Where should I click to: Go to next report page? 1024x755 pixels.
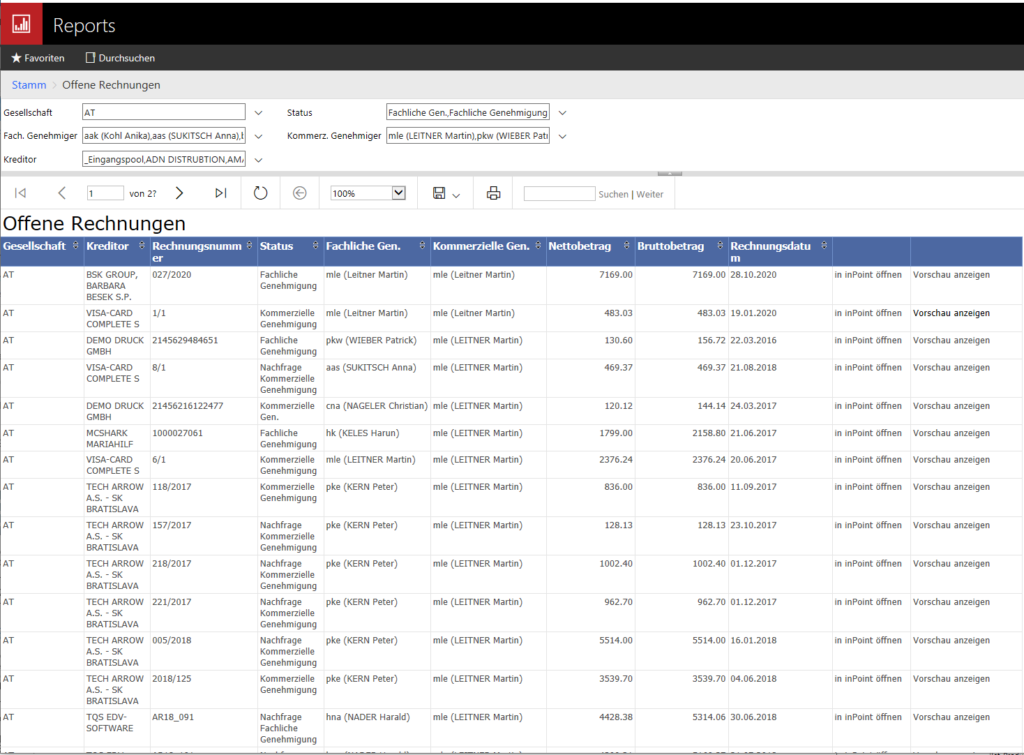180,193
